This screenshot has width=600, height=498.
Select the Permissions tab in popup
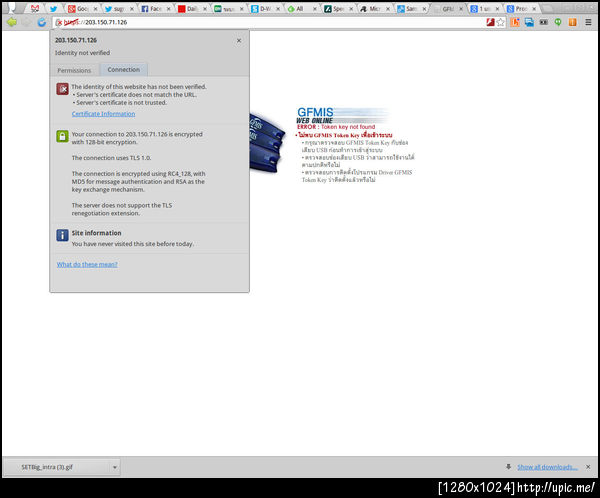pyautogui.click(x=74, y=70)
